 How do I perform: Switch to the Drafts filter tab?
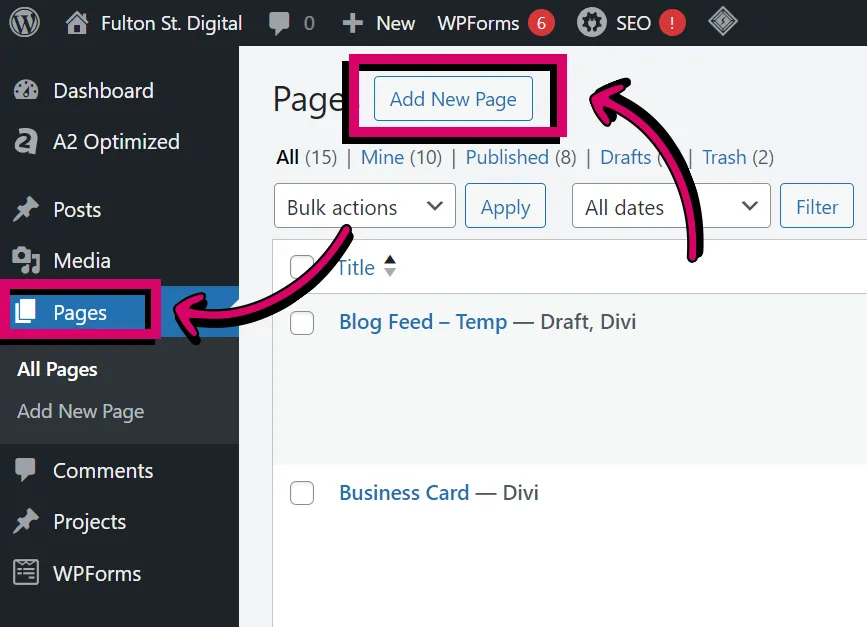626,157
